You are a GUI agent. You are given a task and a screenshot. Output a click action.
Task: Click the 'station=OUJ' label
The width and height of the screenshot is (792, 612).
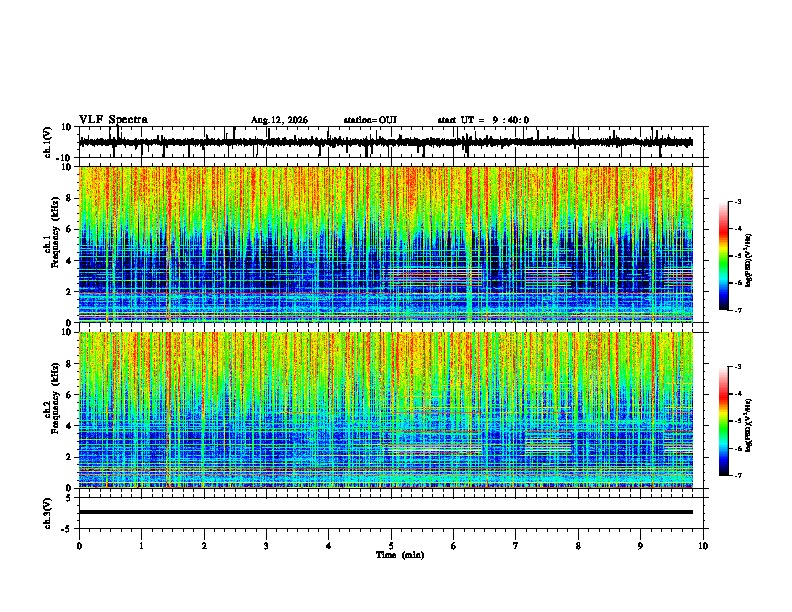tap(370, 120)
